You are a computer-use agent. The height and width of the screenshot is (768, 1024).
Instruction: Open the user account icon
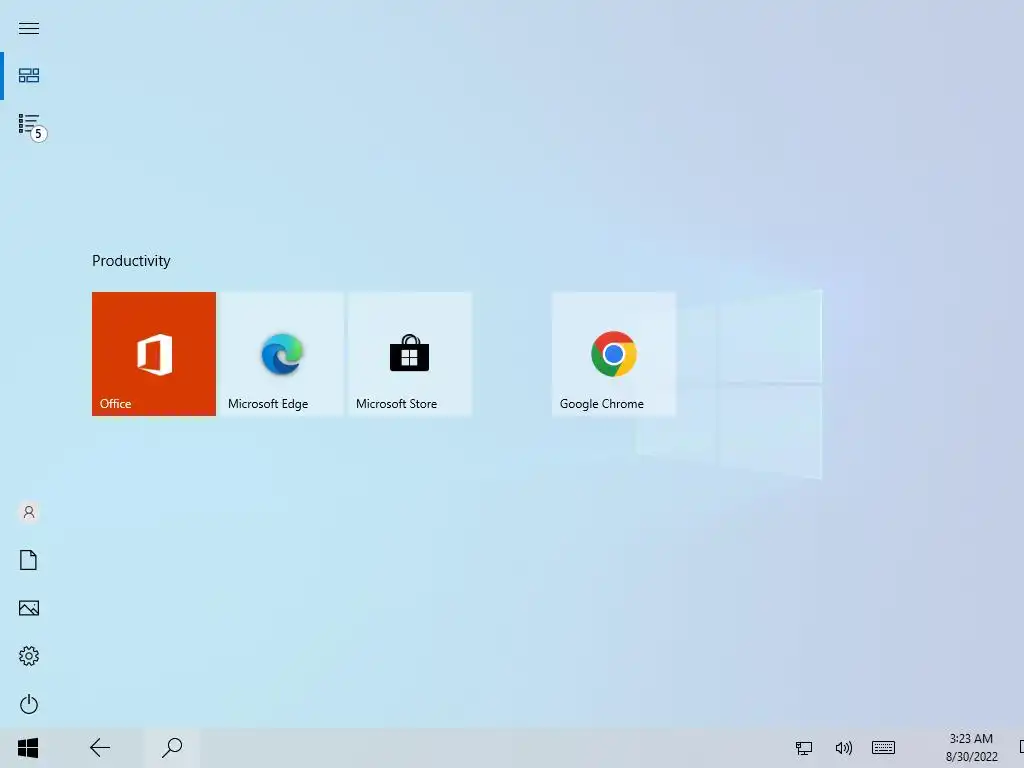point(29,512)
